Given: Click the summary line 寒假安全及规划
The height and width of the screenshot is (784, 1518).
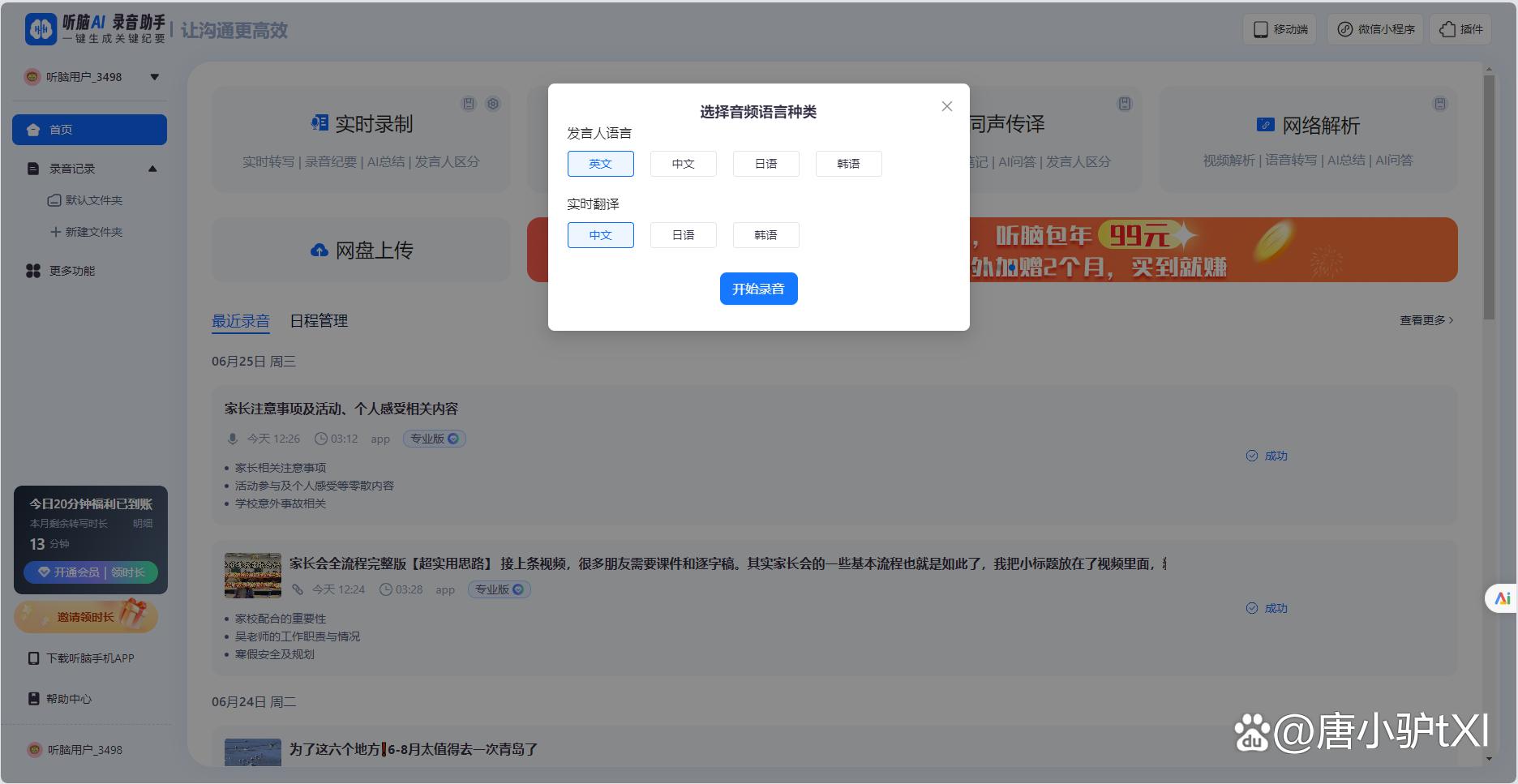Looking at the screenshot, I should 275,654.
